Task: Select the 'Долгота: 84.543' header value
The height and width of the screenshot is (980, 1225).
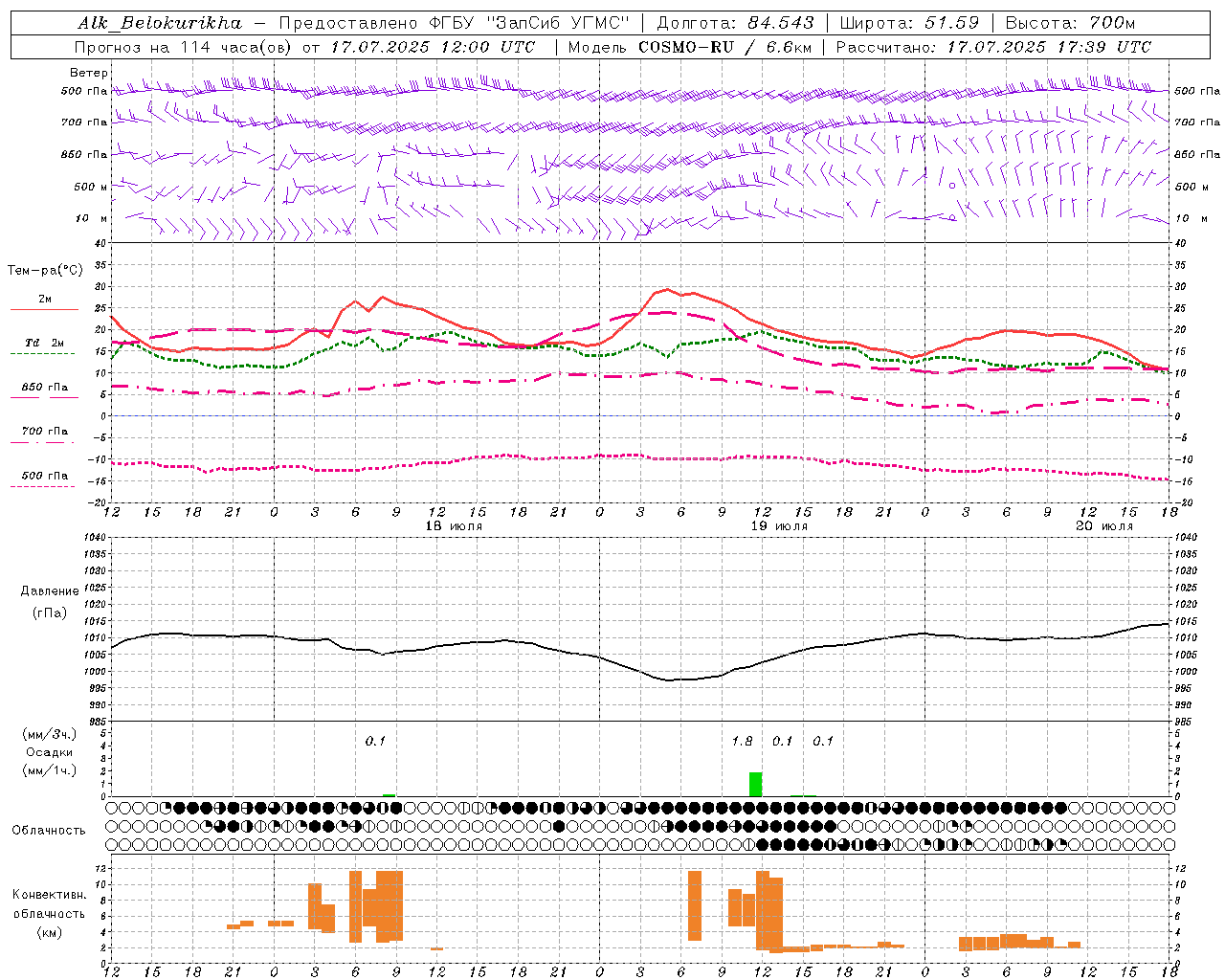Action: 736,23
